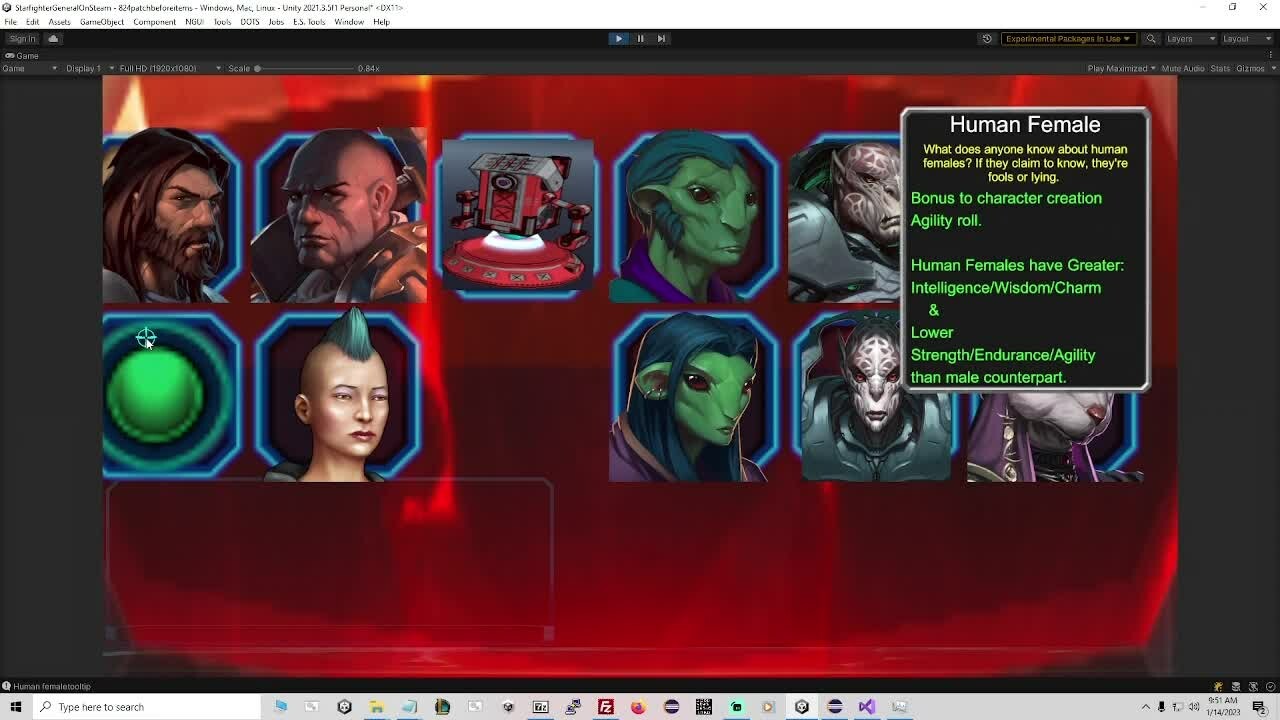Click Experimental Packages In Use button
Image resolution: width=1280 pixels, height=720 pixels.
tap(1067, 39)
